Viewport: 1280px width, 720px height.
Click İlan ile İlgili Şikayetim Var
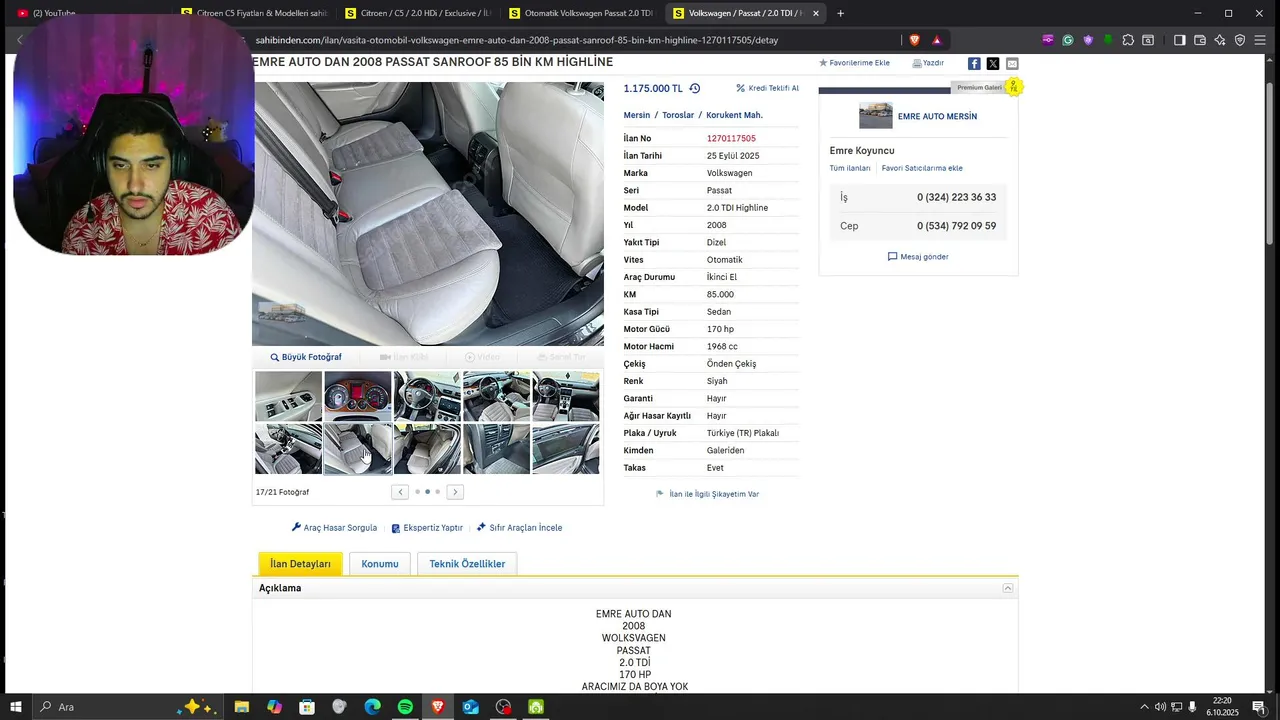pyautogui.click(x=707, y=494)
